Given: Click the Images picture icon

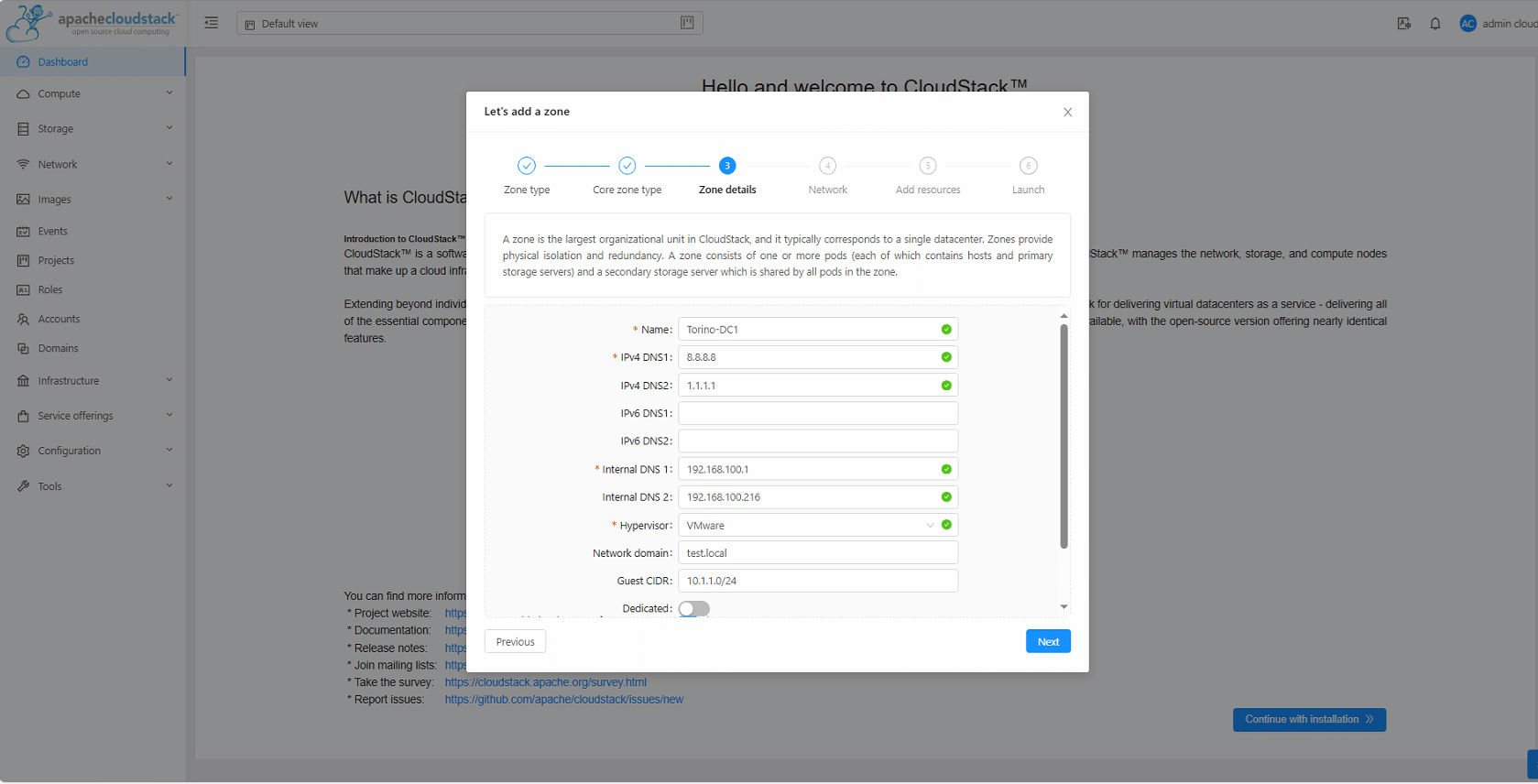Looking at the screenshot, I should pos(23,200).
